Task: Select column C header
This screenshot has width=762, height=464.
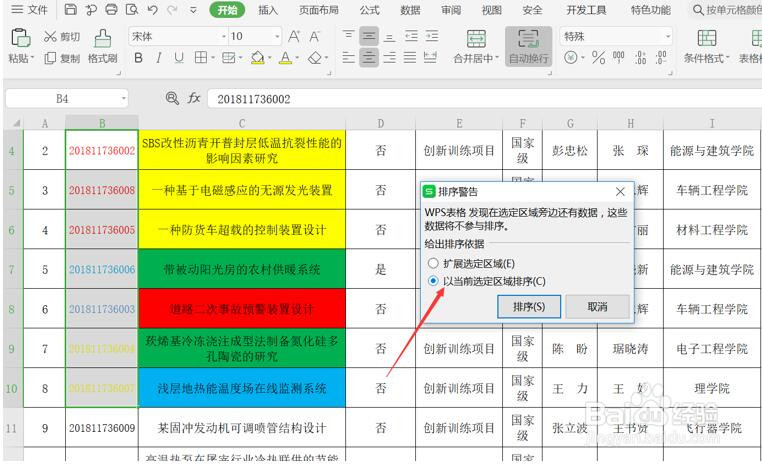Action: 242,123
